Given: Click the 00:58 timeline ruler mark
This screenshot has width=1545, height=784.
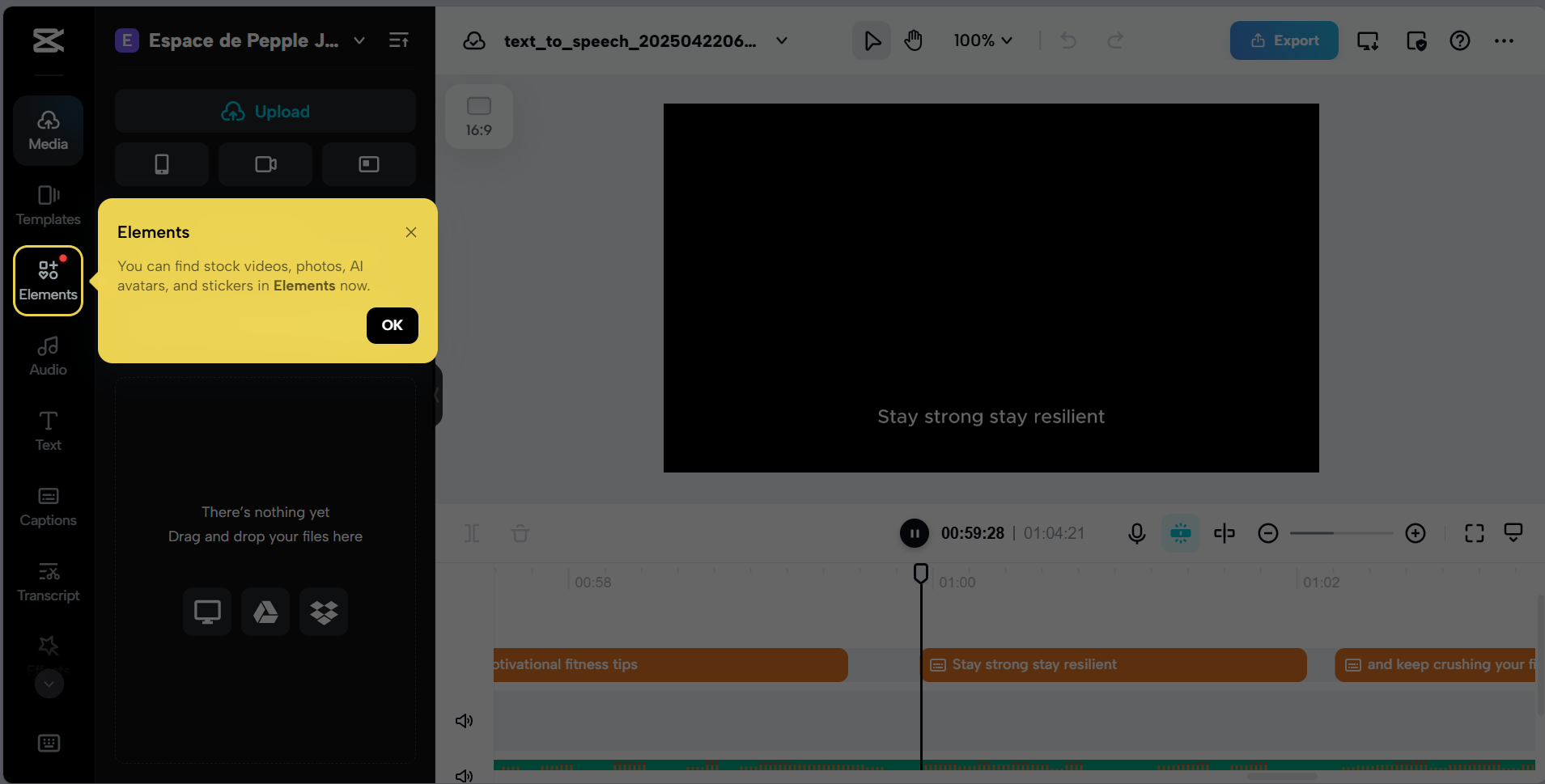Looking at the screenshot, I should 593,583.
